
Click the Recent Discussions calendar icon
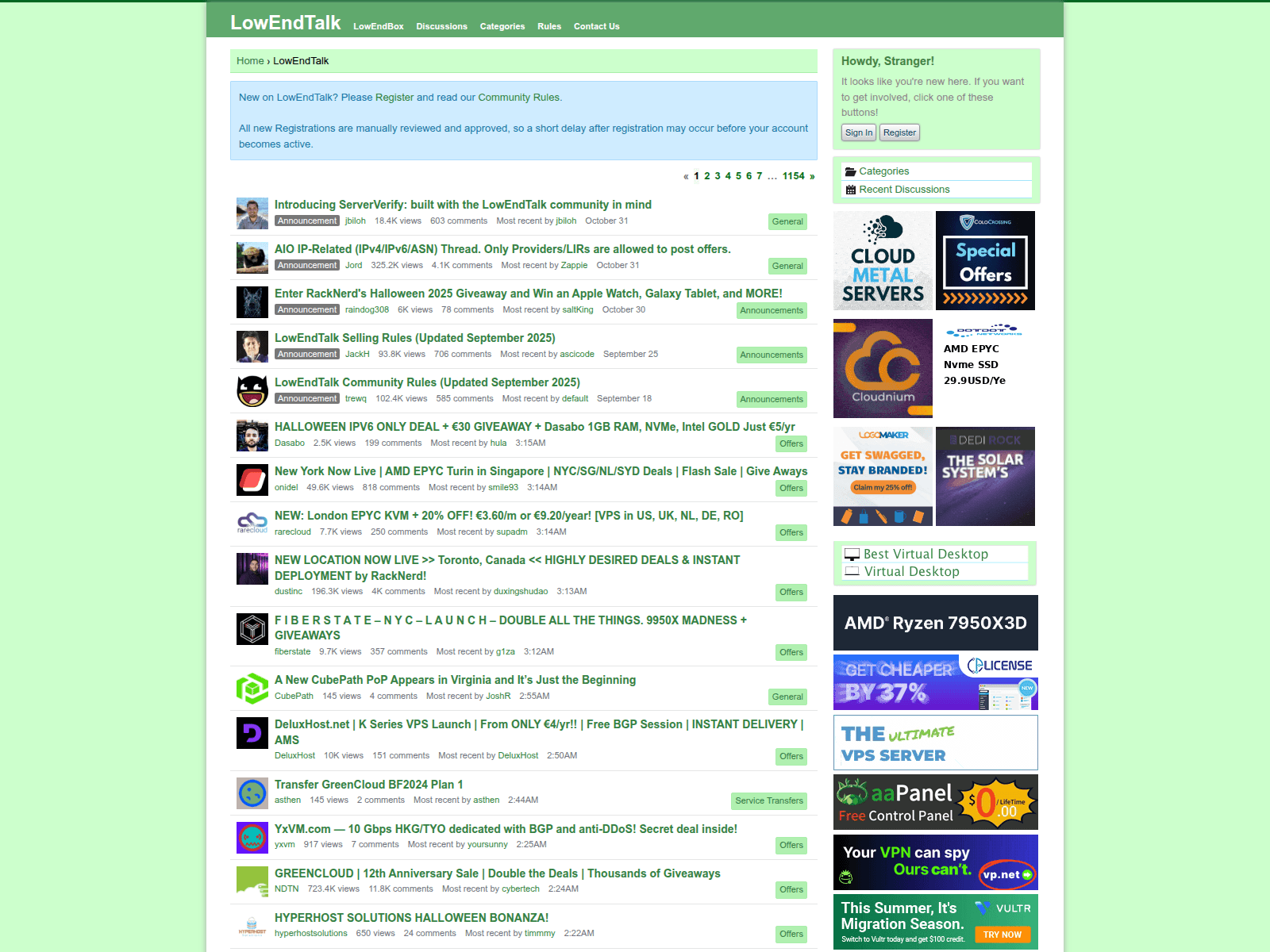pyautogui.click(x=850, y=190)
